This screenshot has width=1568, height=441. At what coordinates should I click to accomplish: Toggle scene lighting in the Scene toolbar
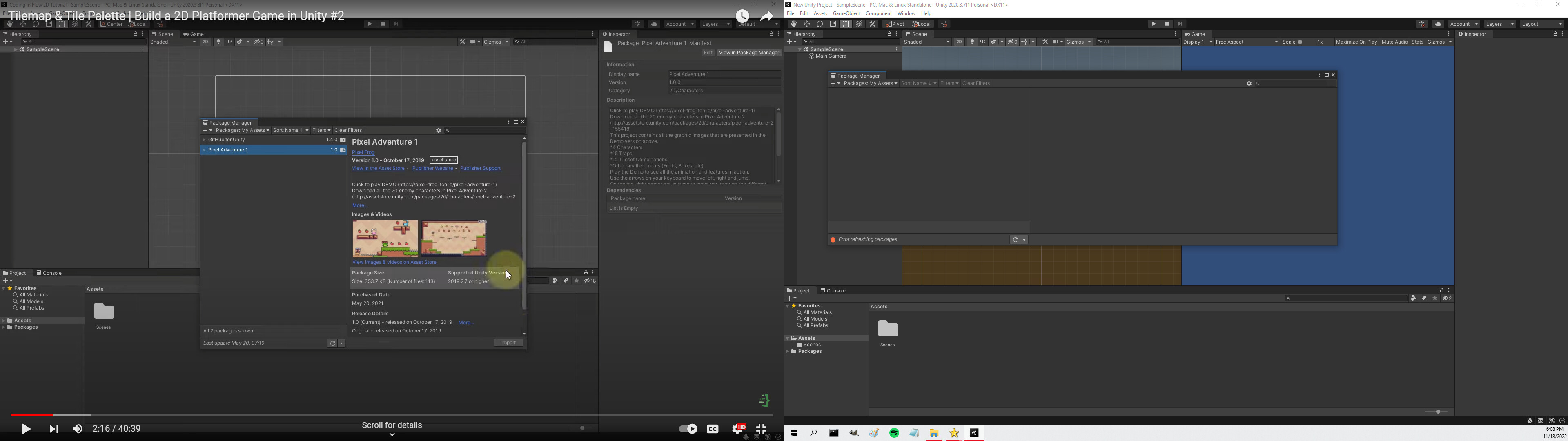pyautogui.click(x=972, y=41)
